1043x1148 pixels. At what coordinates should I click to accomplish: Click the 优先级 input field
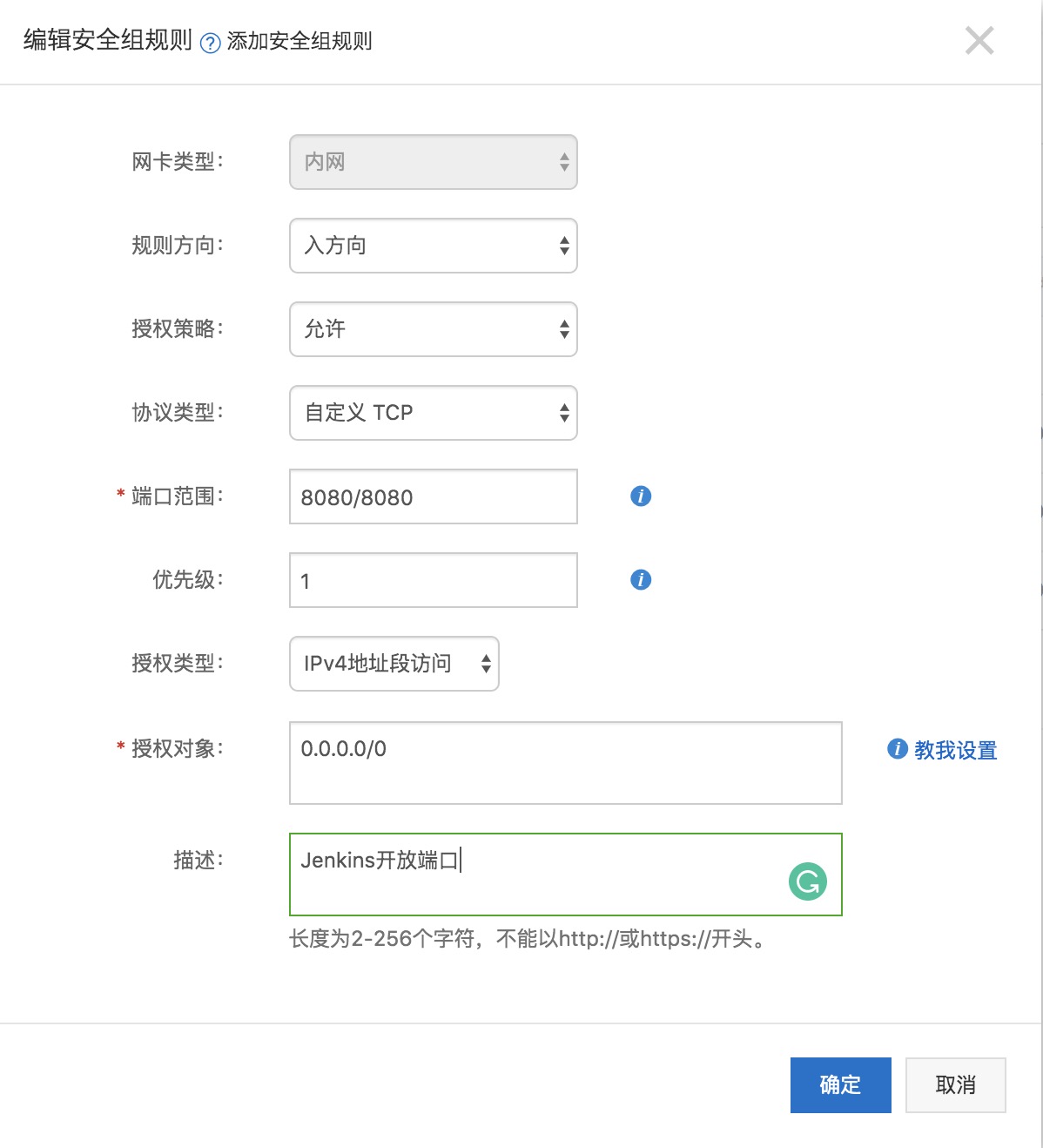[434, 580]
